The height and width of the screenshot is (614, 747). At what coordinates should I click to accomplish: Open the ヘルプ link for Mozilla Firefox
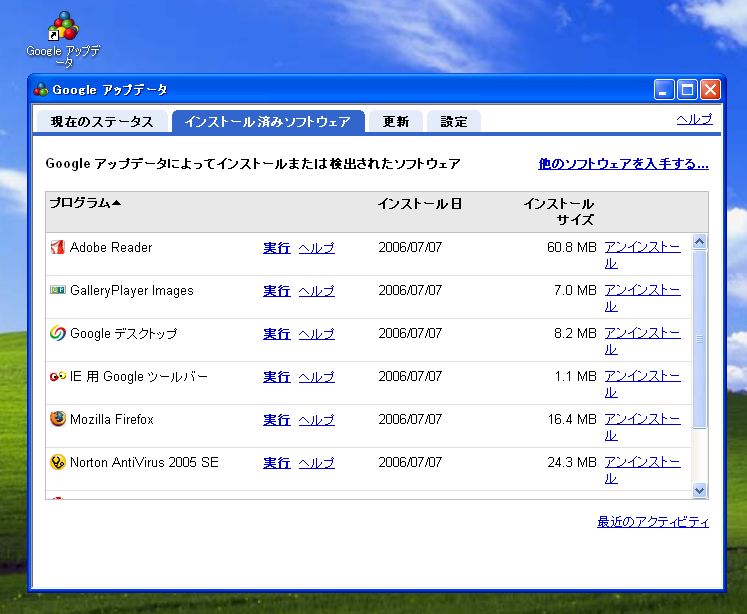pyautogui.click(x=317, y=420)
